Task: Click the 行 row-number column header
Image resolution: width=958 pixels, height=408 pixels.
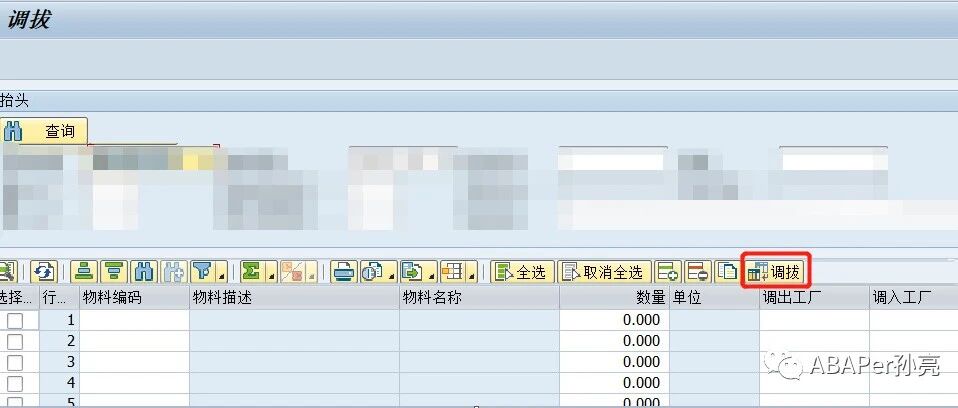Action: coord(60,297)
